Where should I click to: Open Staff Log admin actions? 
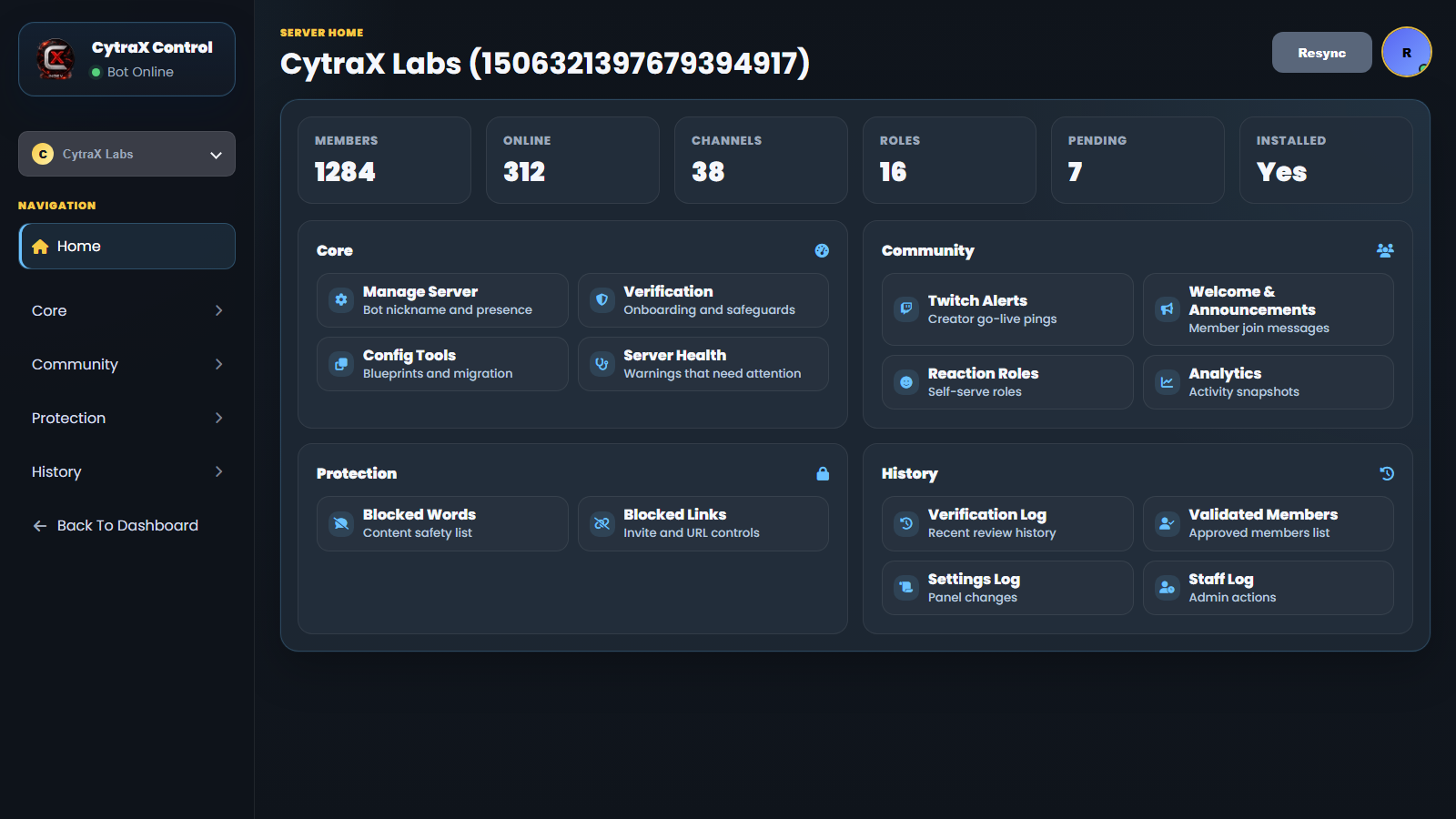[1269, 588]
